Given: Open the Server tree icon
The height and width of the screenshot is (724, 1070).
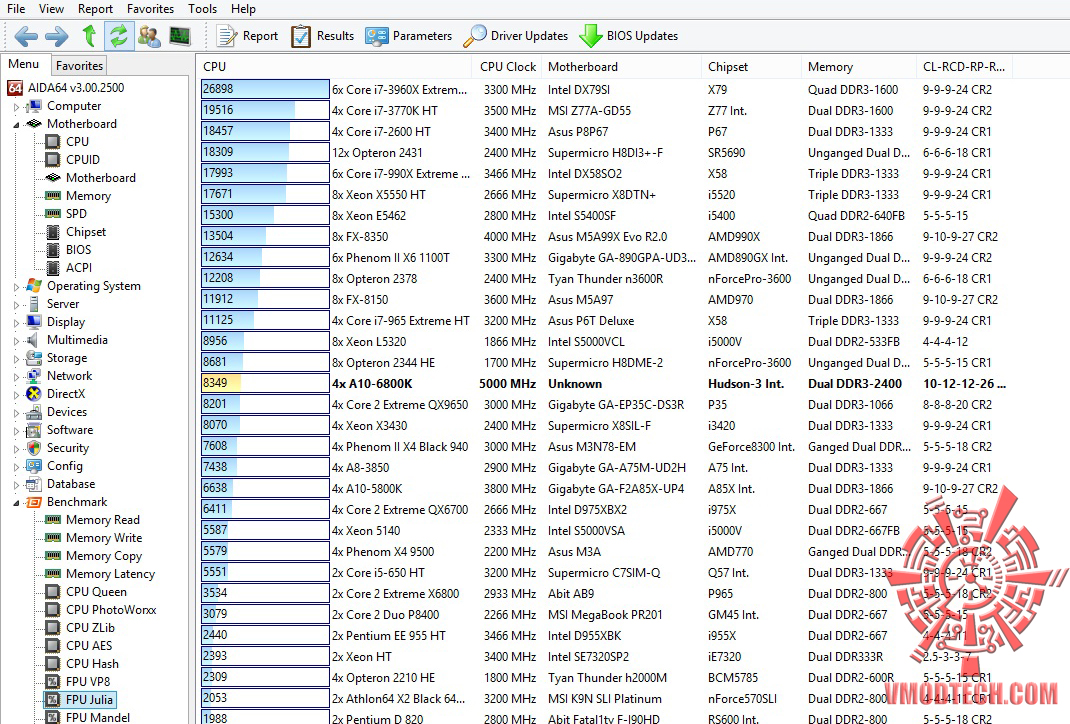Looking at the screenshot, I should [x=33, y=304].
